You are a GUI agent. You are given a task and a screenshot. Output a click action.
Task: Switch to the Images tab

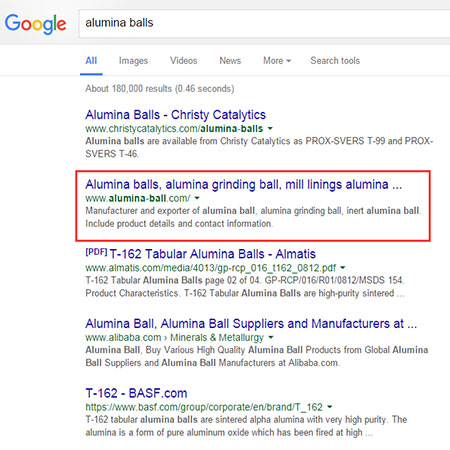click(x=133, y=61)
